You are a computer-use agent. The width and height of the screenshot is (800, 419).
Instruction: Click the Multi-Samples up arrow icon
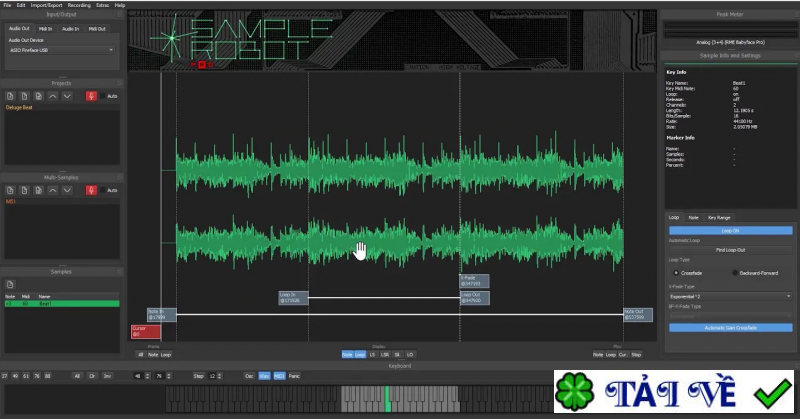click(53, 190)
